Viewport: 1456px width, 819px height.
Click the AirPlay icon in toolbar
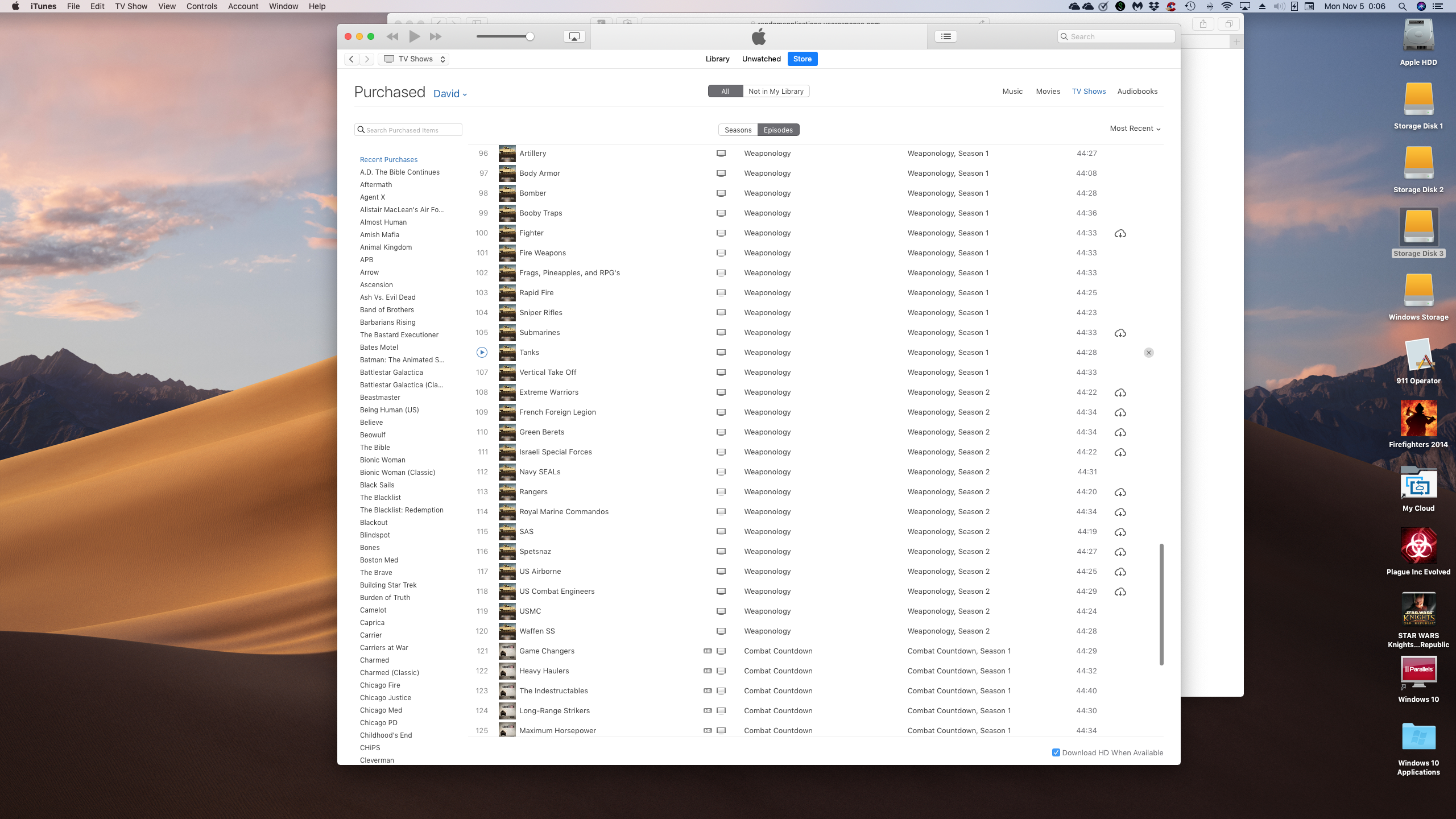tap(574, 36)
